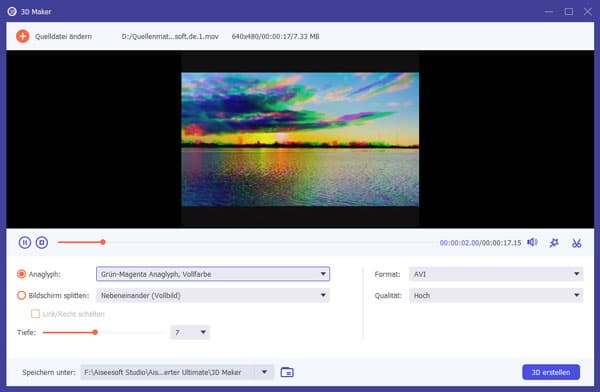Select the Anaglyph radio button

coord(21,274)
